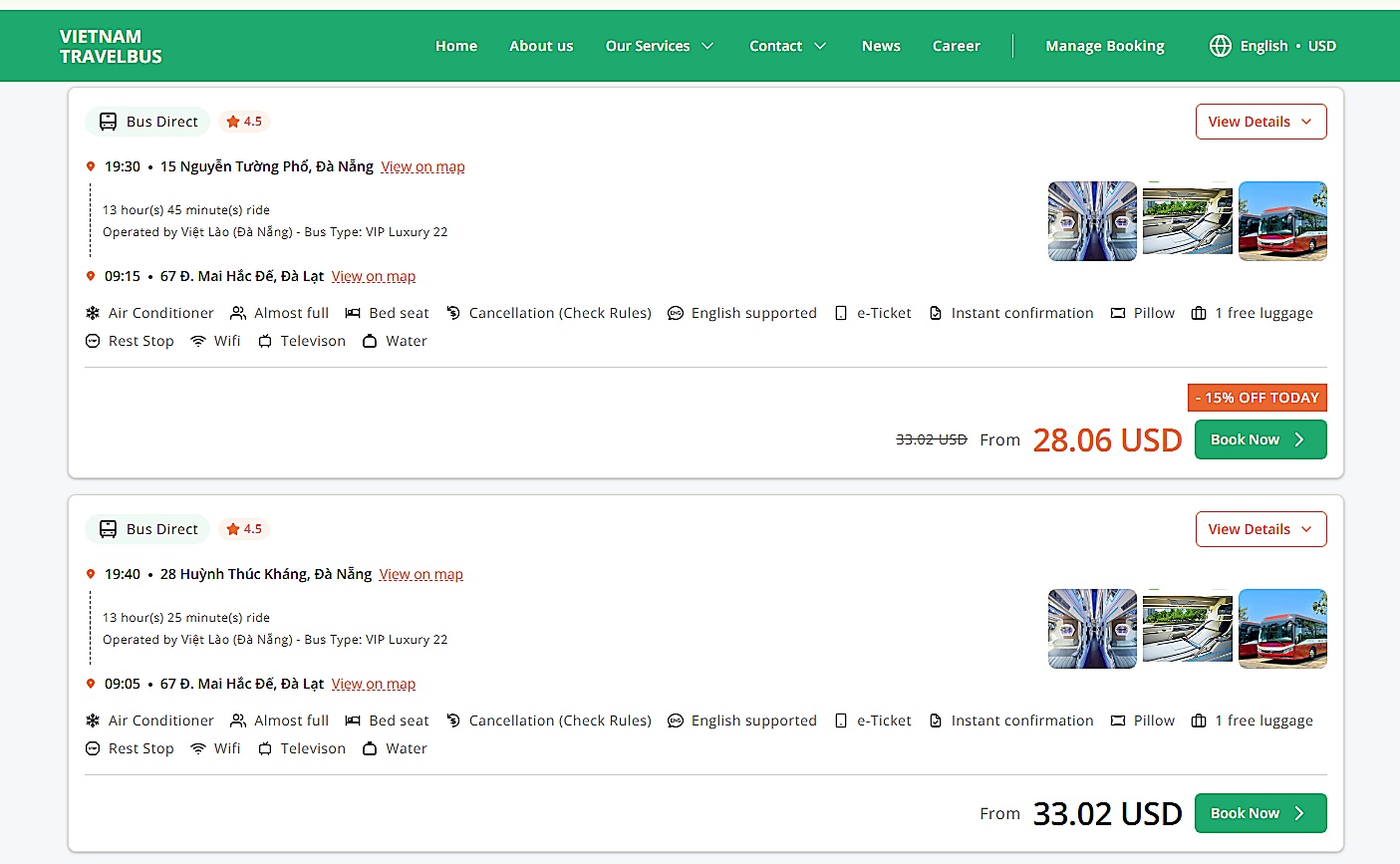
Task: Click Cancellation rules icon in first trip
Action: [x=453, y=313]
